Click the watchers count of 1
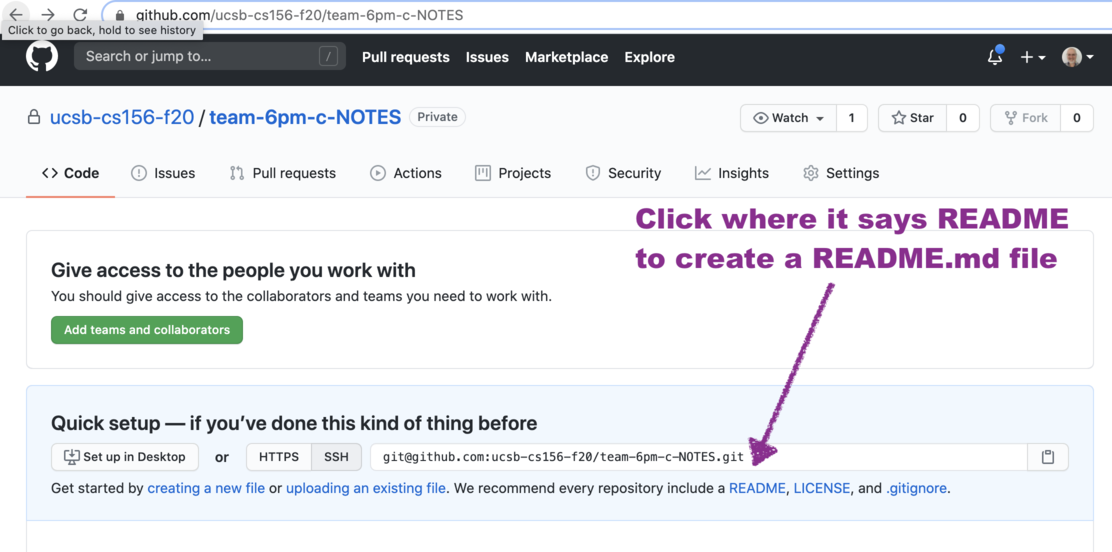The image size is (1112, 552). (x=852, y=118)
